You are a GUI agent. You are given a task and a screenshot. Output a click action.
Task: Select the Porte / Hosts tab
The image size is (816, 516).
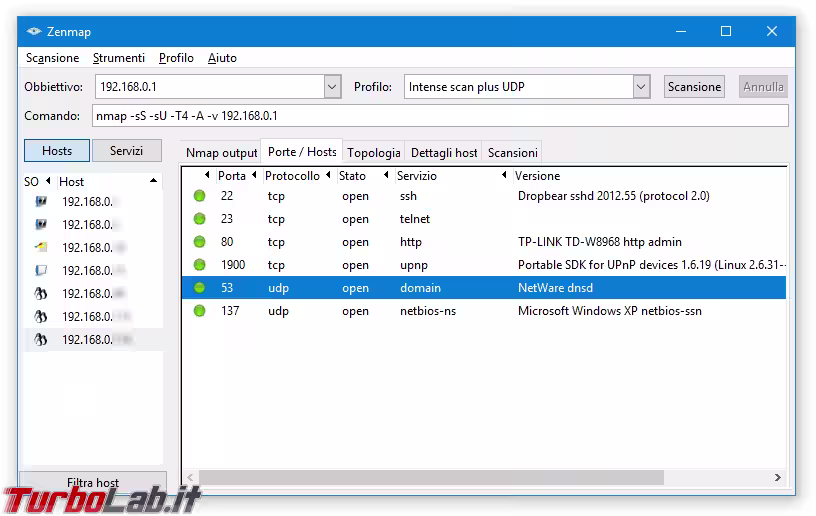[302, 152]
